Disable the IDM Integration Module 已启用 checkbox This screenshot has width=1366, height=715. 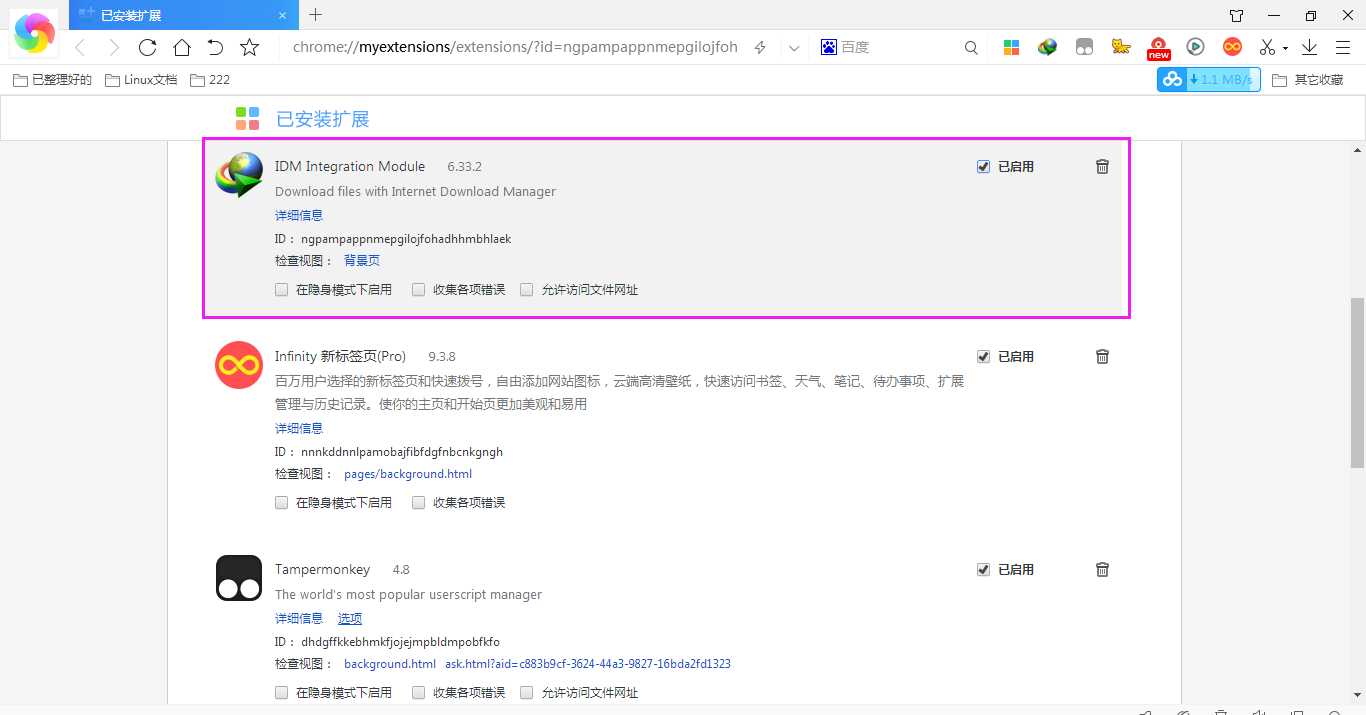[x=983, y=167]
